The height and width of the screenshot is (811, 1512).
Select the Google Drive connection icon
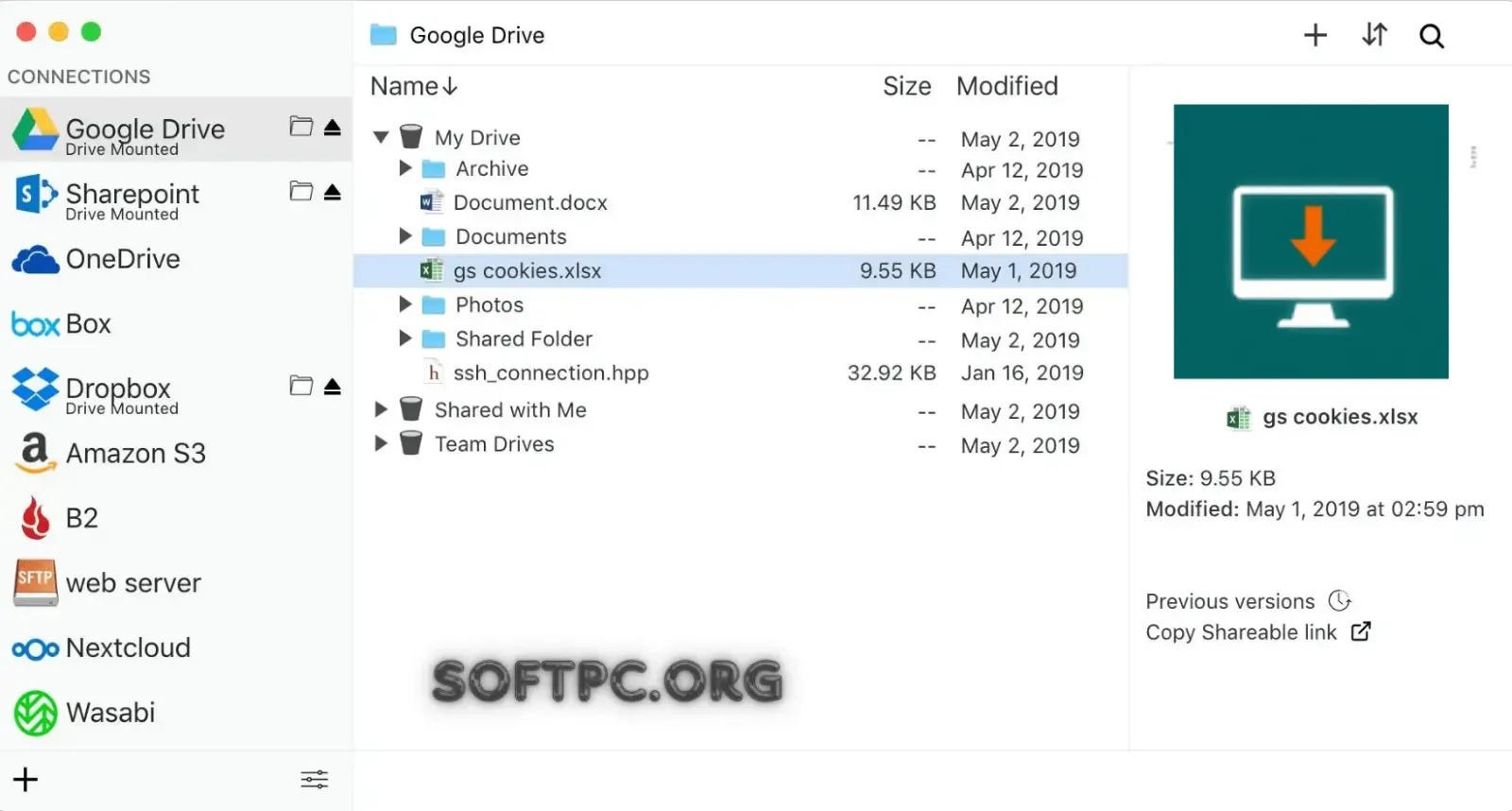35,130
